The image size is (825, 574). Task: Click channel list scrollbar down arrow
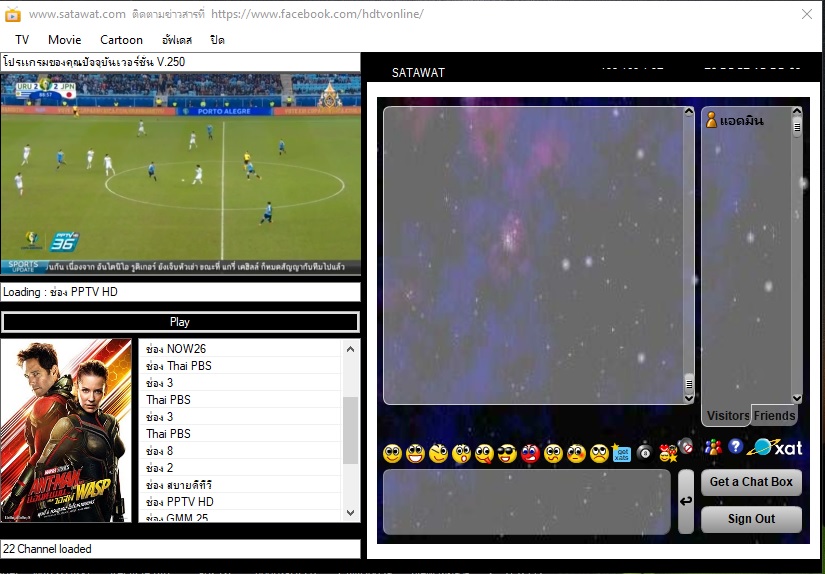(x=350, y=512)
